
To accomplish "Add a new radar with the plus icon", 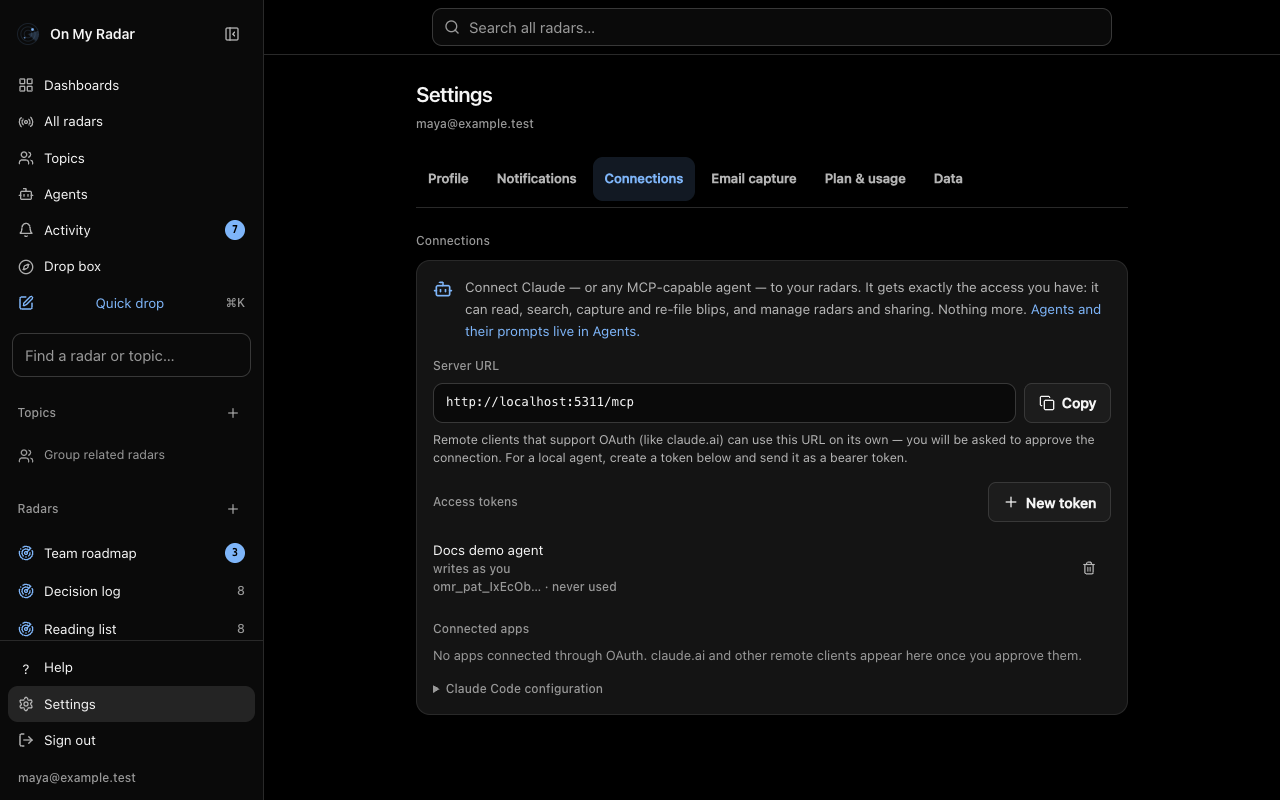I will (233, 509).
